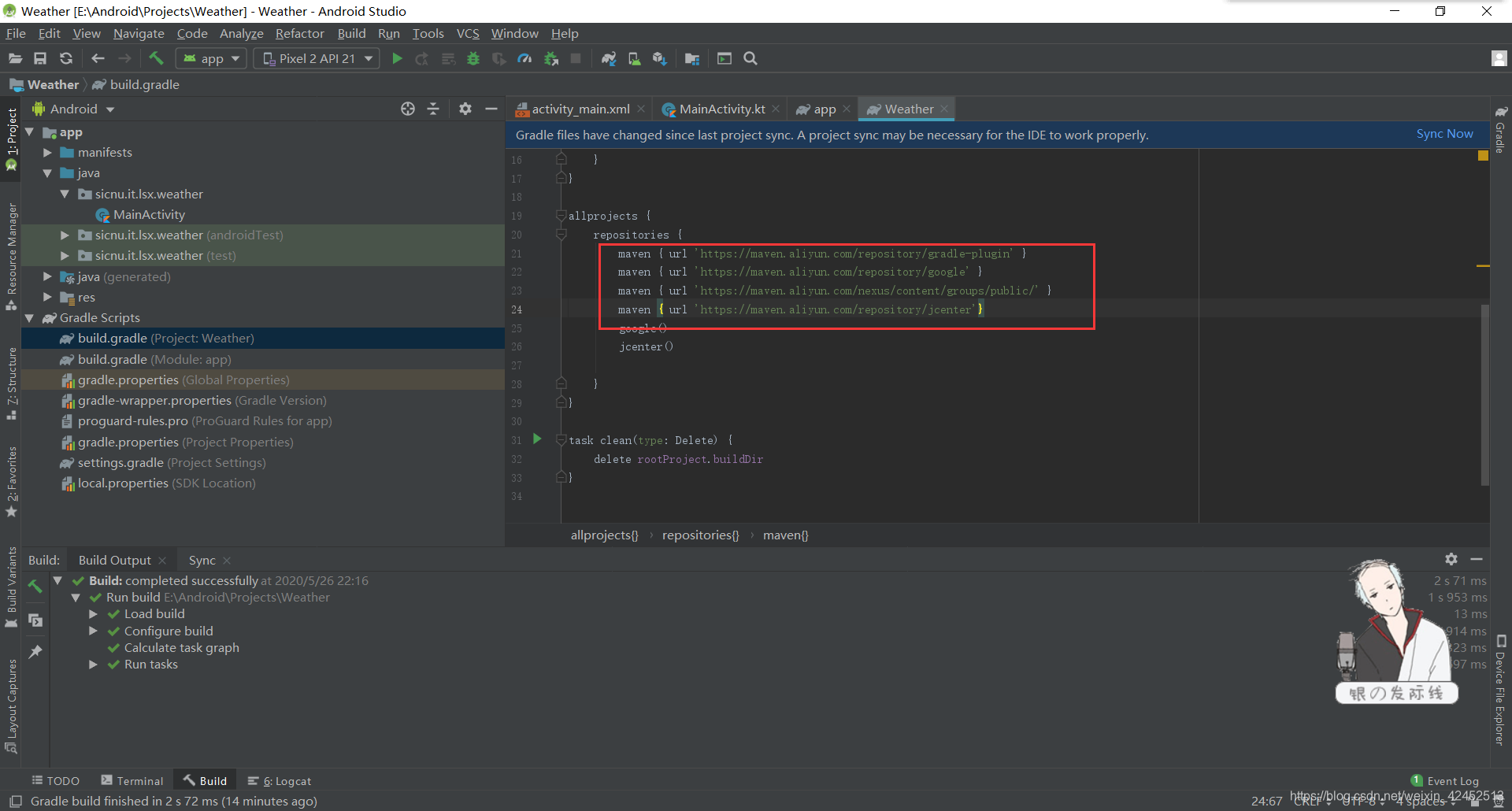Open the SDK Manager
The image size is (1512, 811).
(660, 58)
